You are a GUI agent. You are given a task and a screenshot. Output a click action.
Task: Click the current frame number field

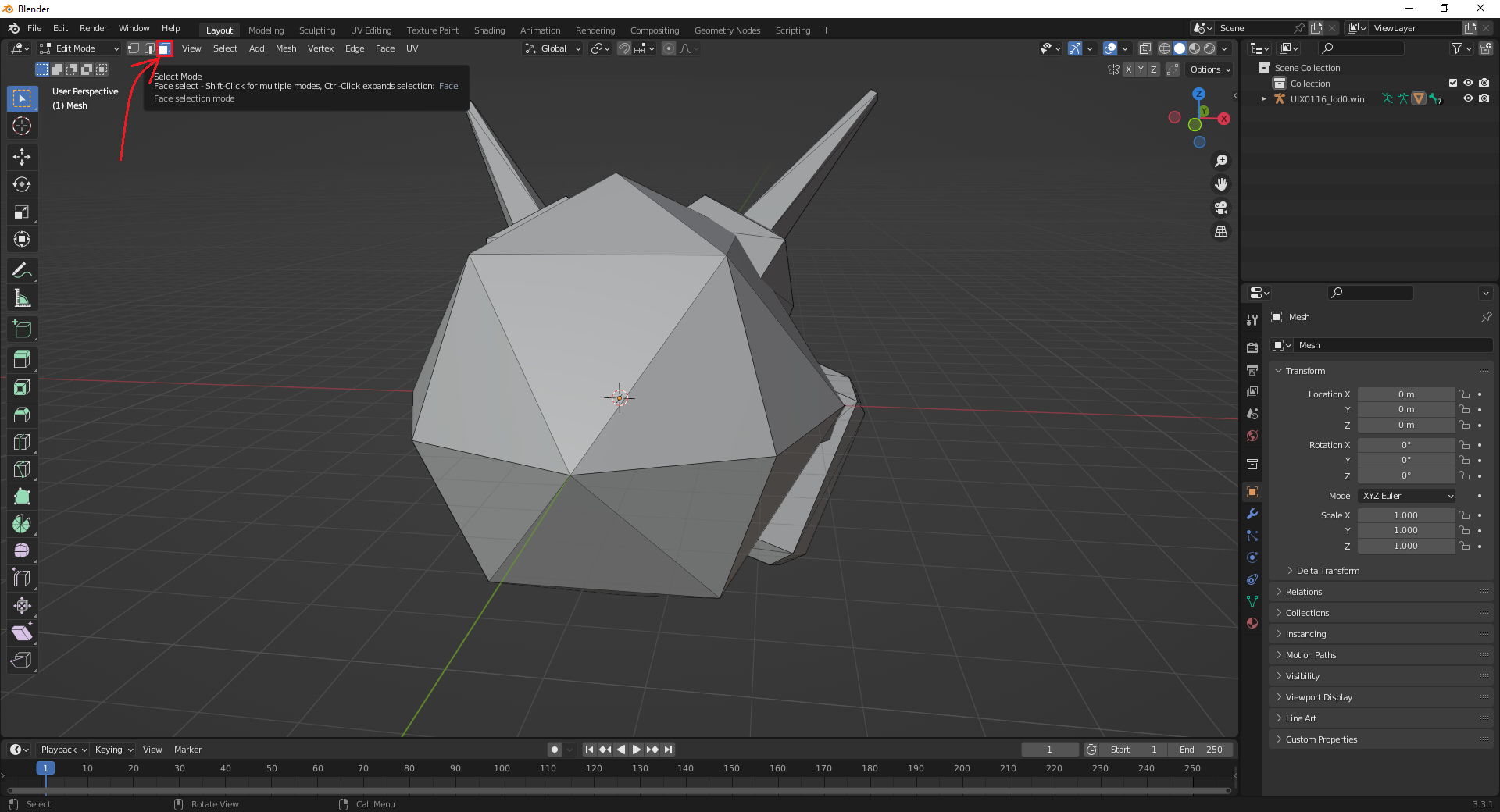(1049, 750)
